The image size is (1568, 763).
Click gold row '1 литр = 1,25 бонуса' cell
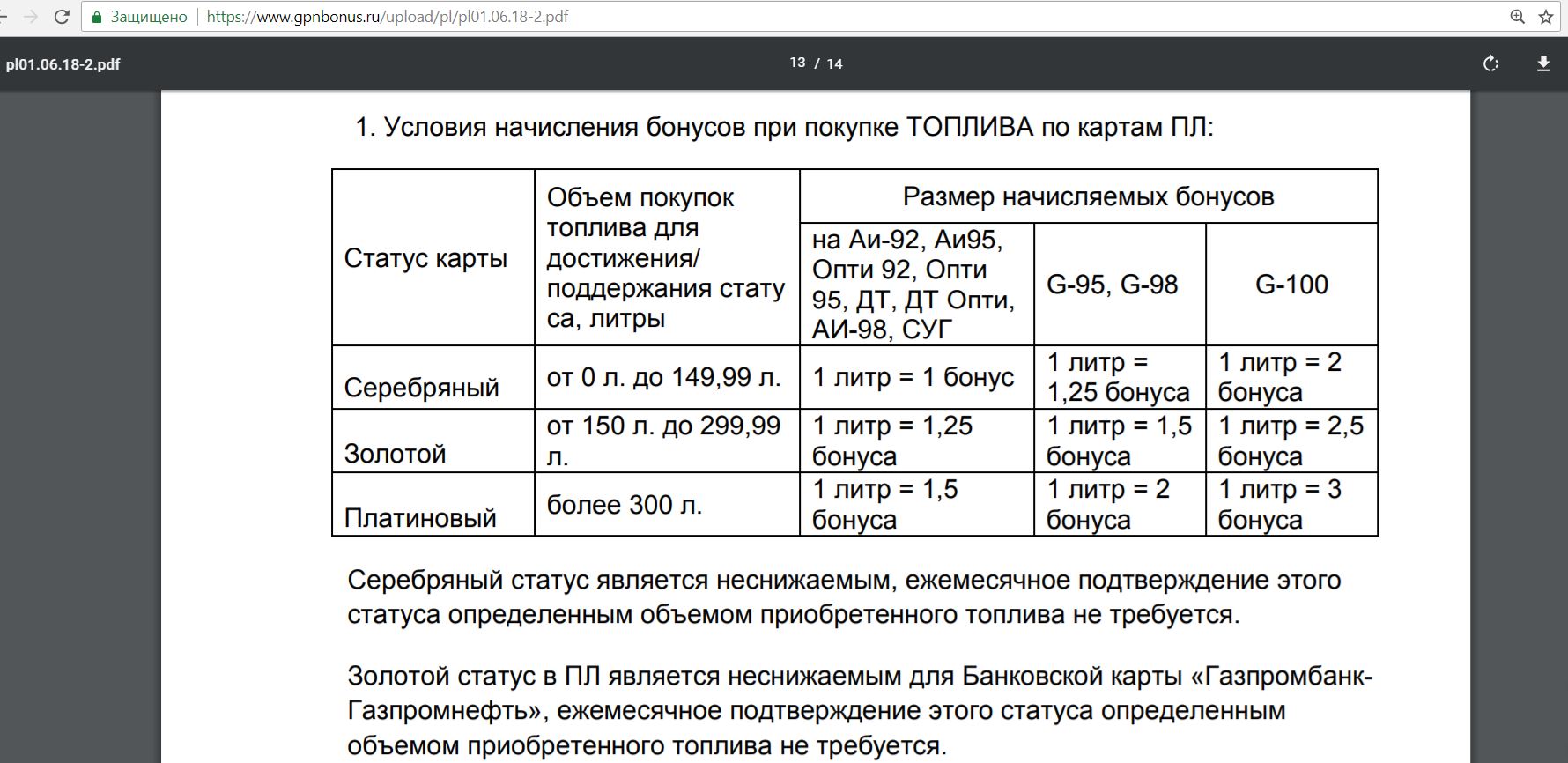tap(917, 441)
